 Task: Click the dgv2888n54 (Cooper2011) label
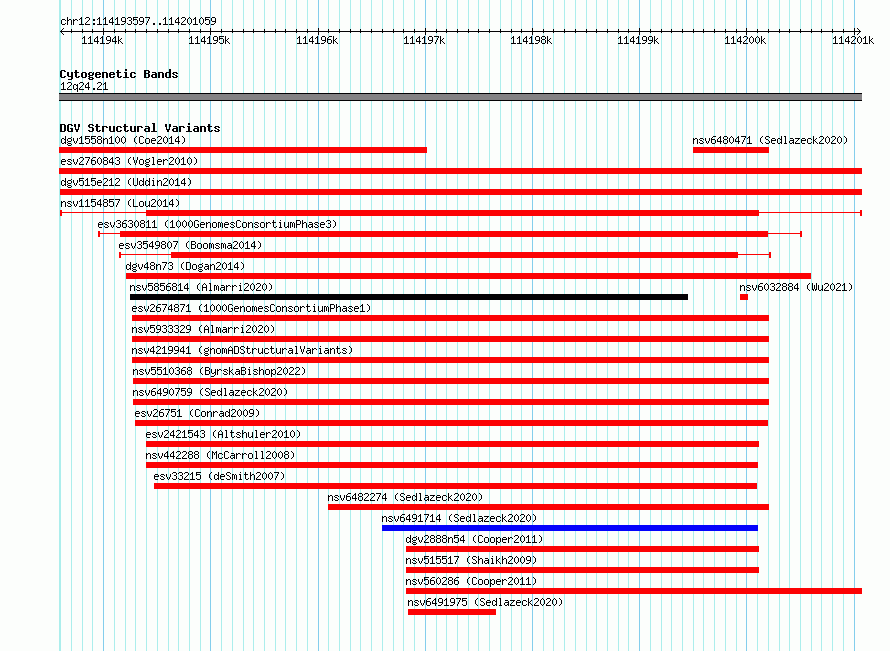[475, 539]
